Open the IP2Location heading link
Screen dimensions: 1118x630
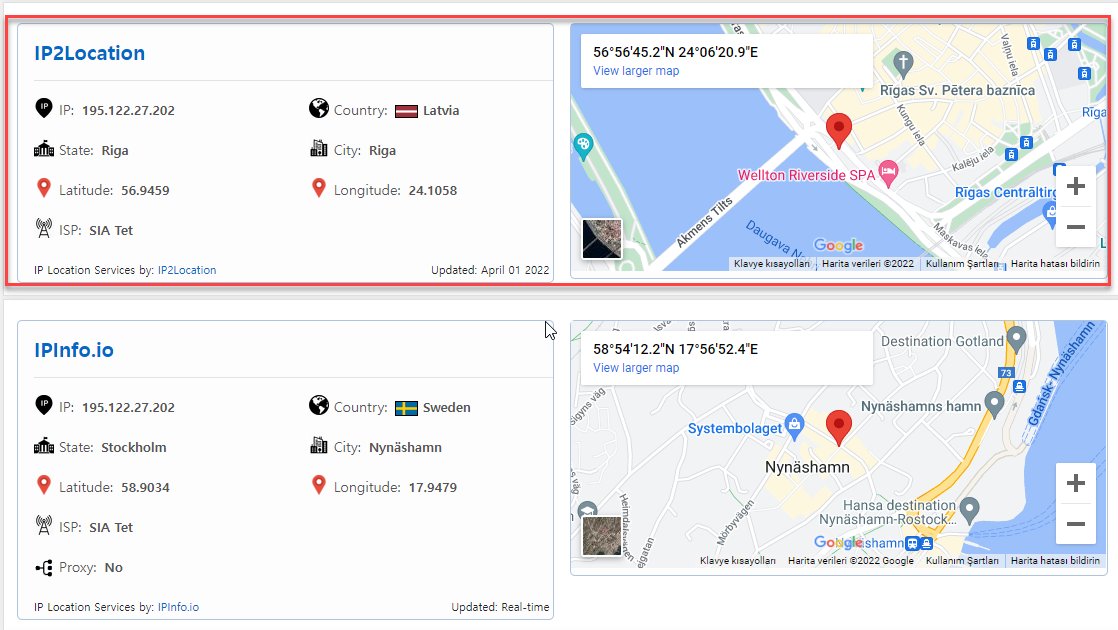(x=89, y=53)
